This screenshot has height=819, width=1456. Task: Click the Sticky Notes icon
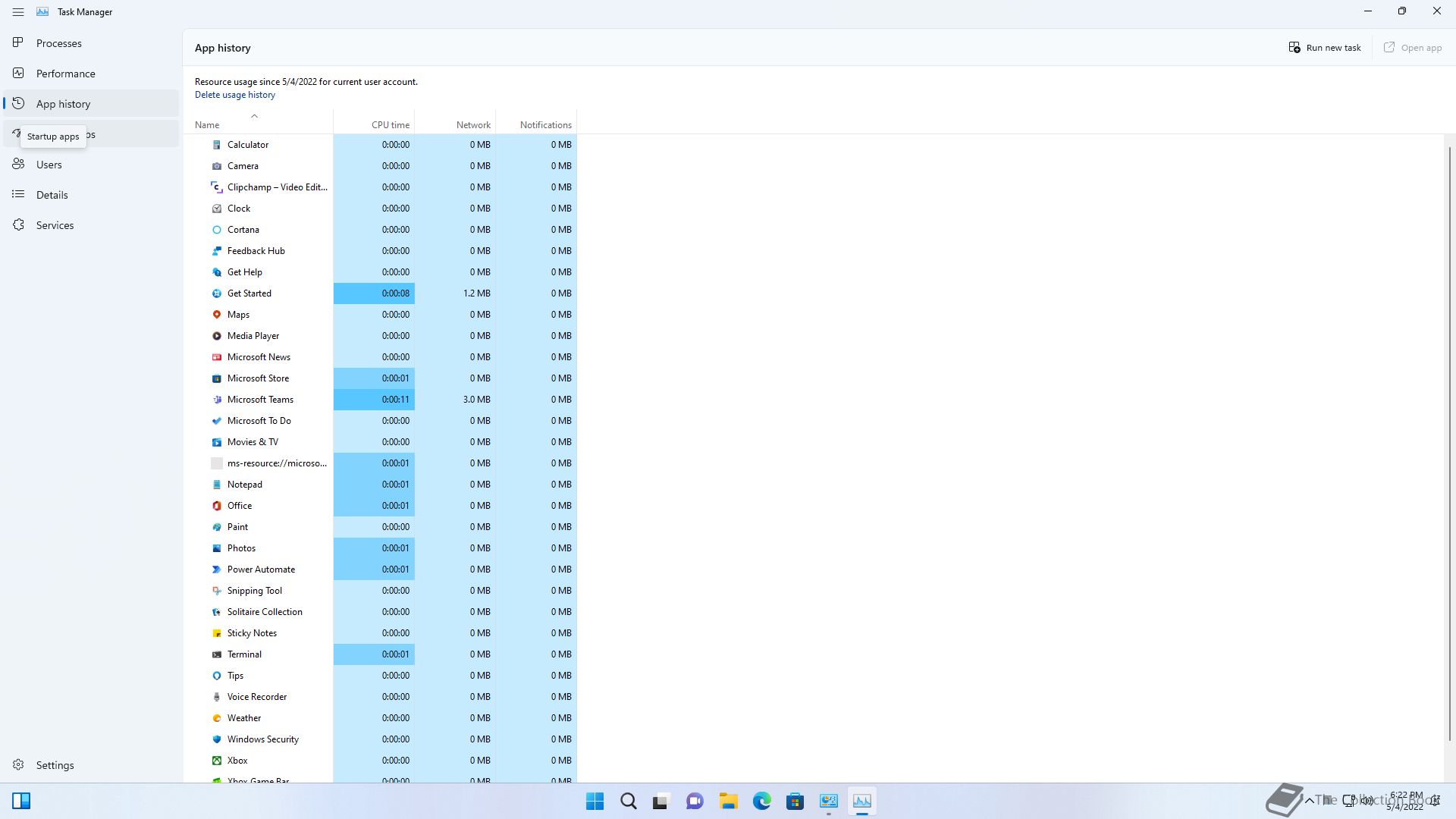217,633
